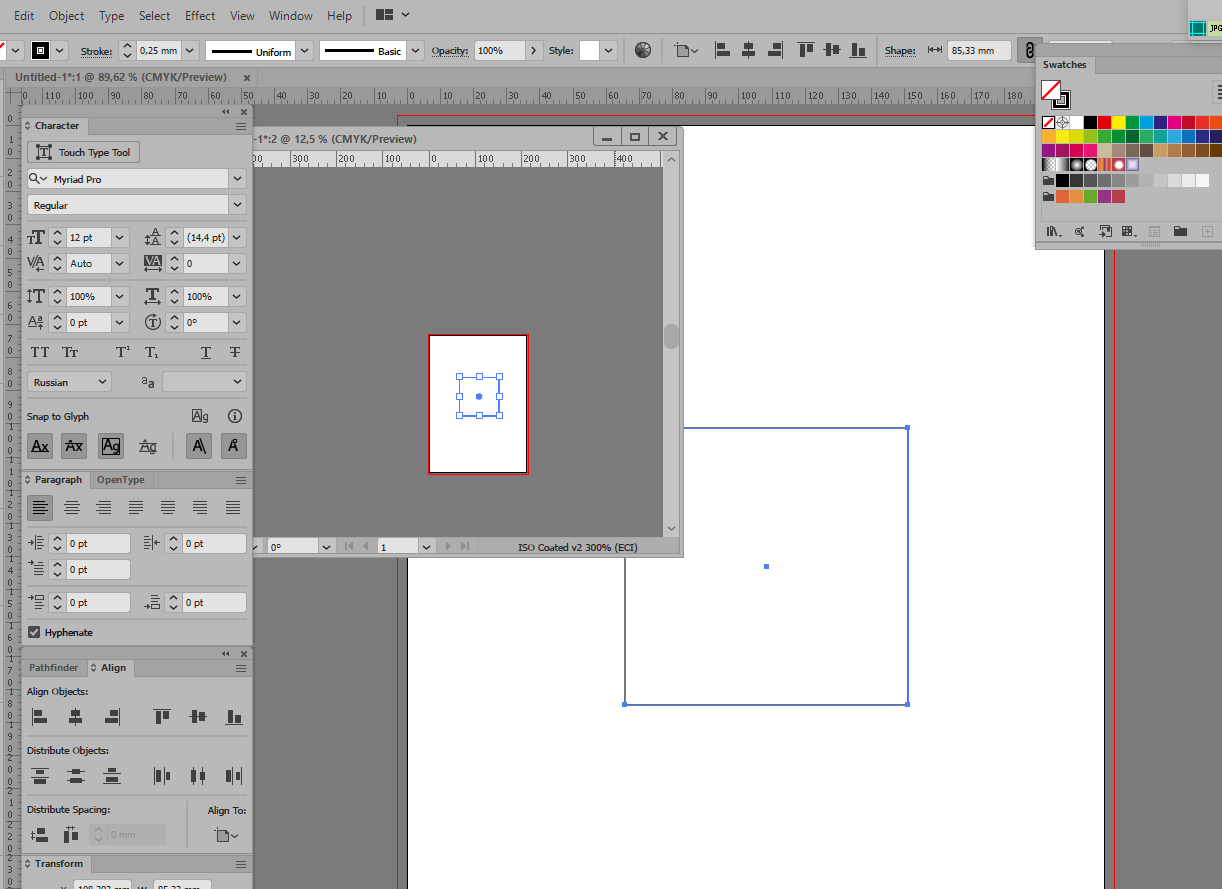Click Vertical Align Bottom in Align panel
Viewport: 1222px width, 889px height.
[234, 717]
